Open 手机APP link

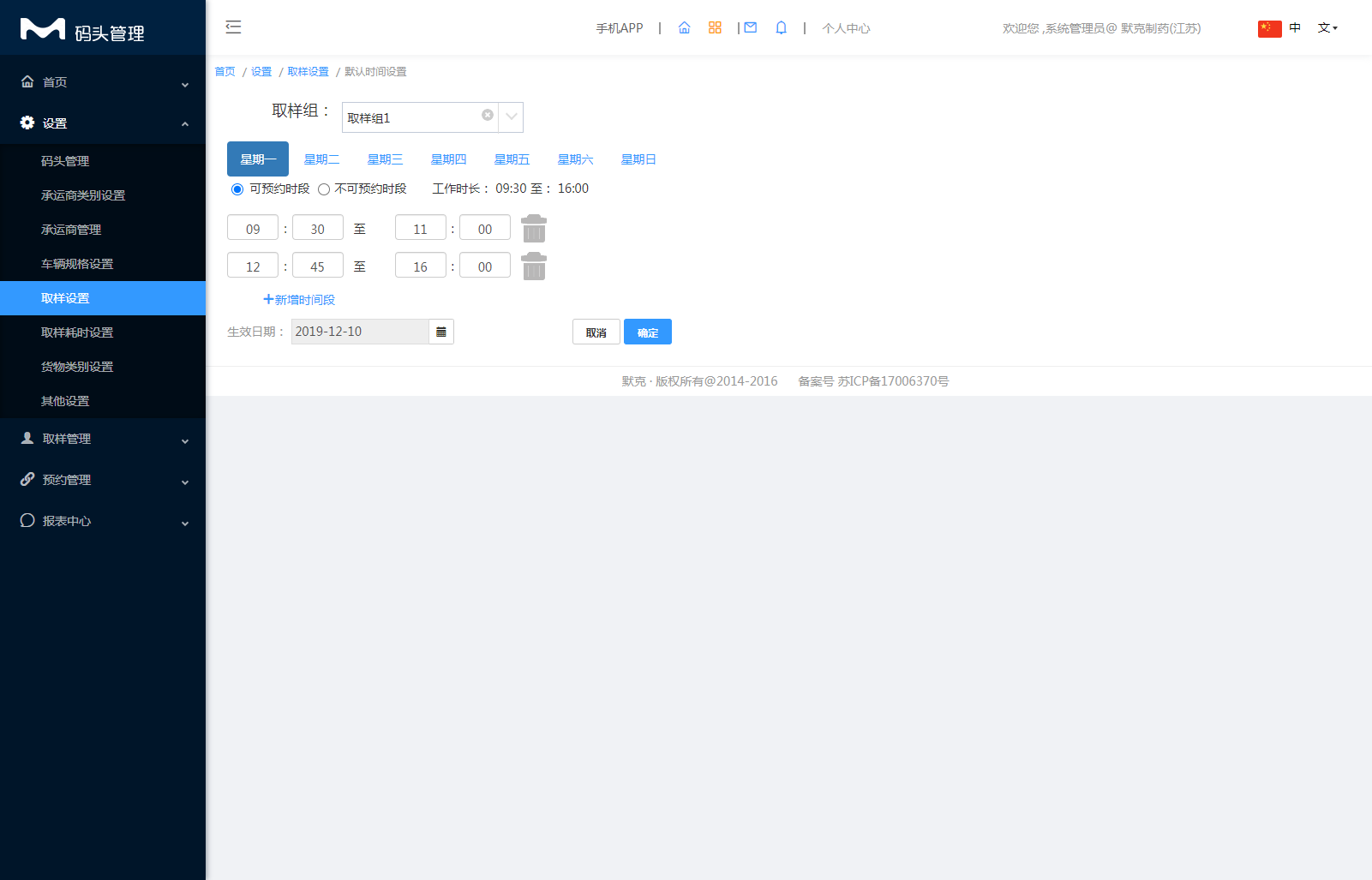pos(620,28)
